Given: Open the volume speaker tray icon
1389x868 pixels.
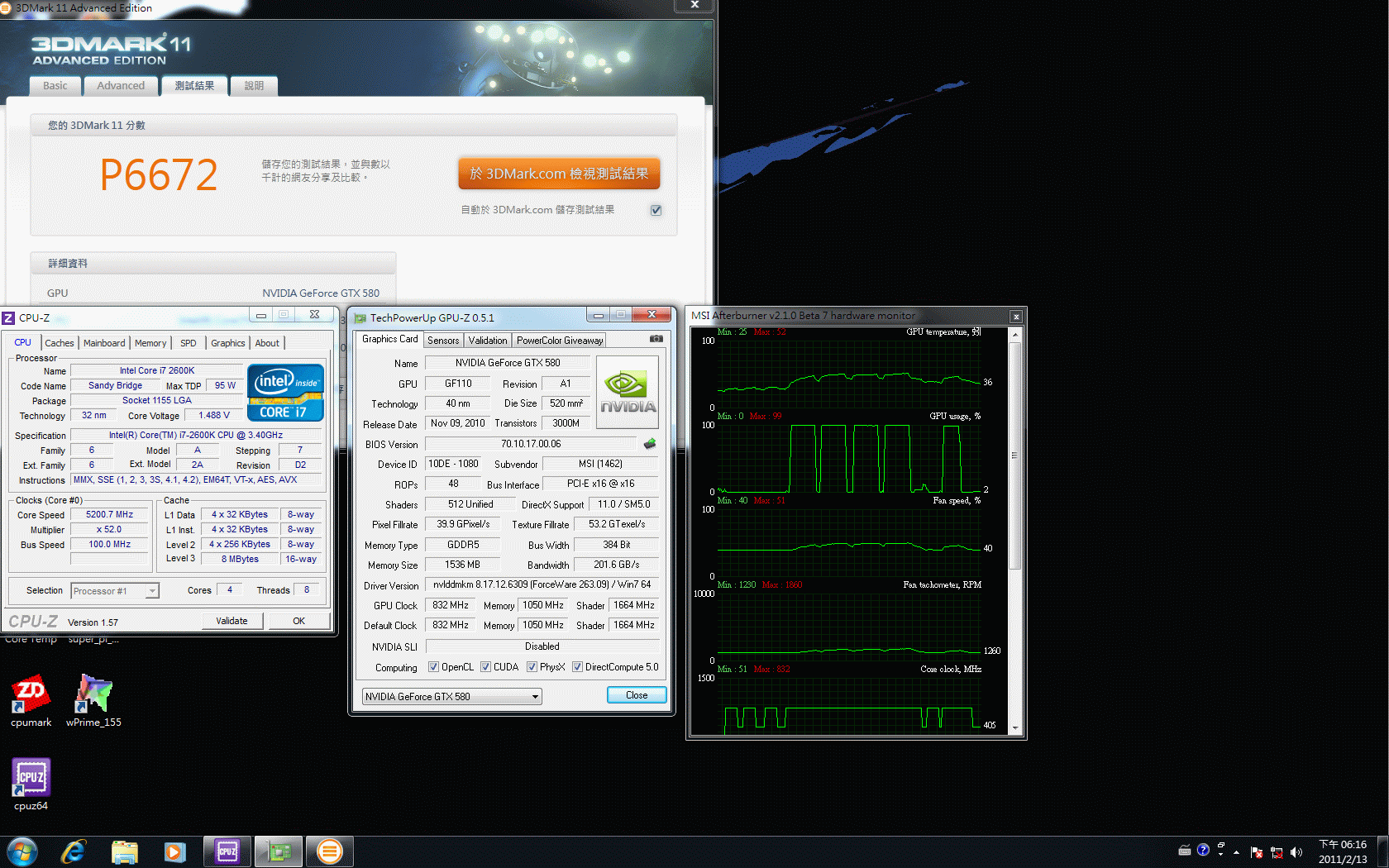Looking at the screenshot, I should click(1296, 852).
